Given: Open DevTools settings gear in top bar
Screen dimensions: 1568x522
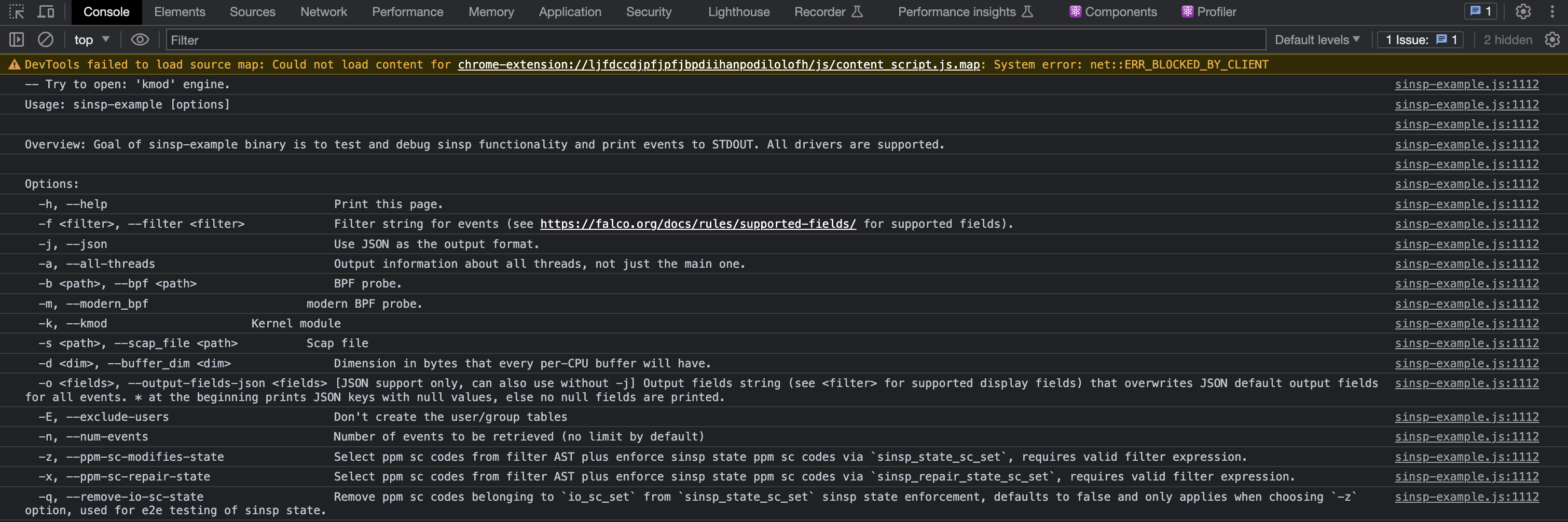Looking at the screenshot, I should [1523, 11].
